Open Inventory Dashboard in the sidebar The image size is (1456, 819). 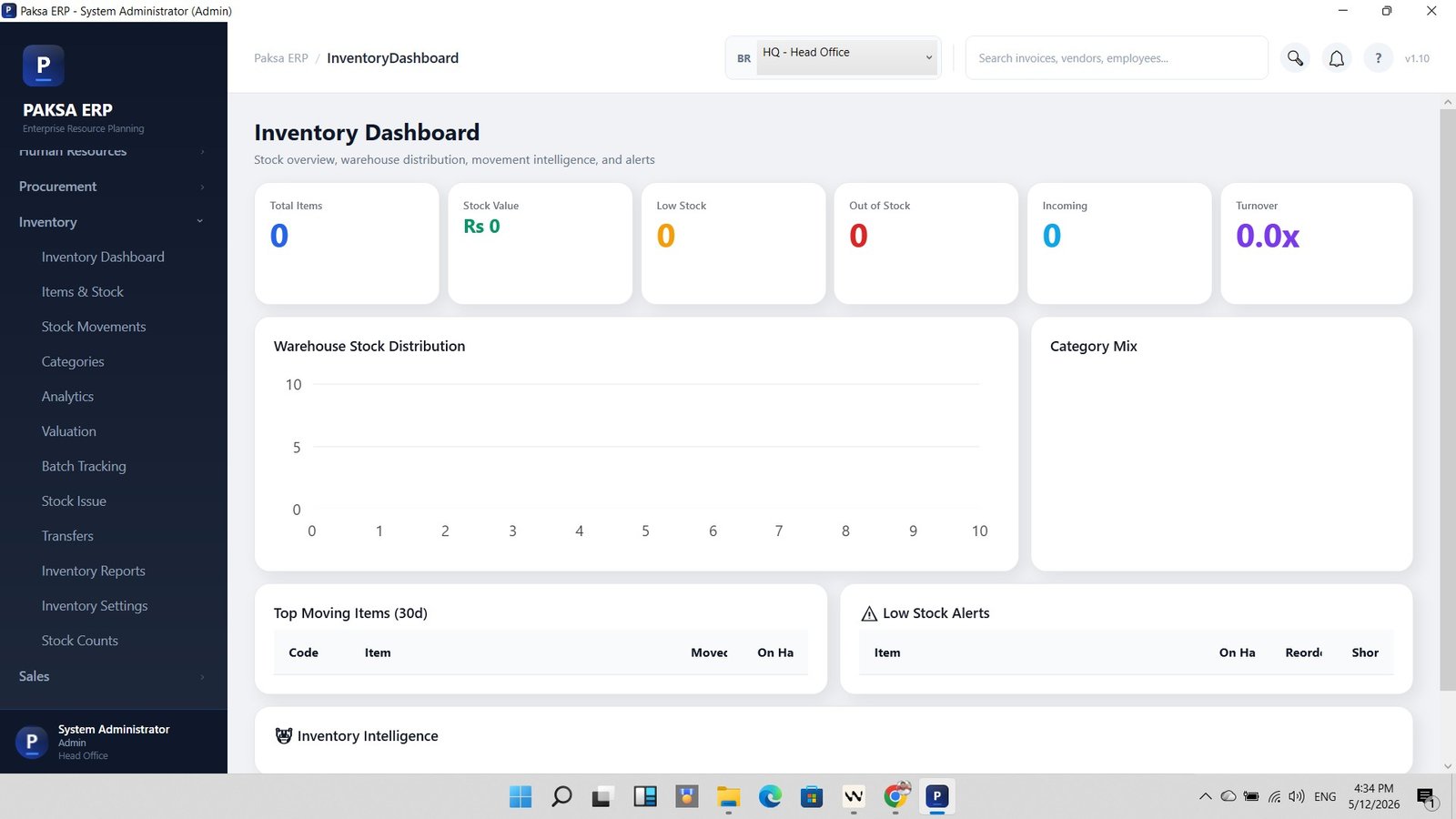[x=103, y=258]
